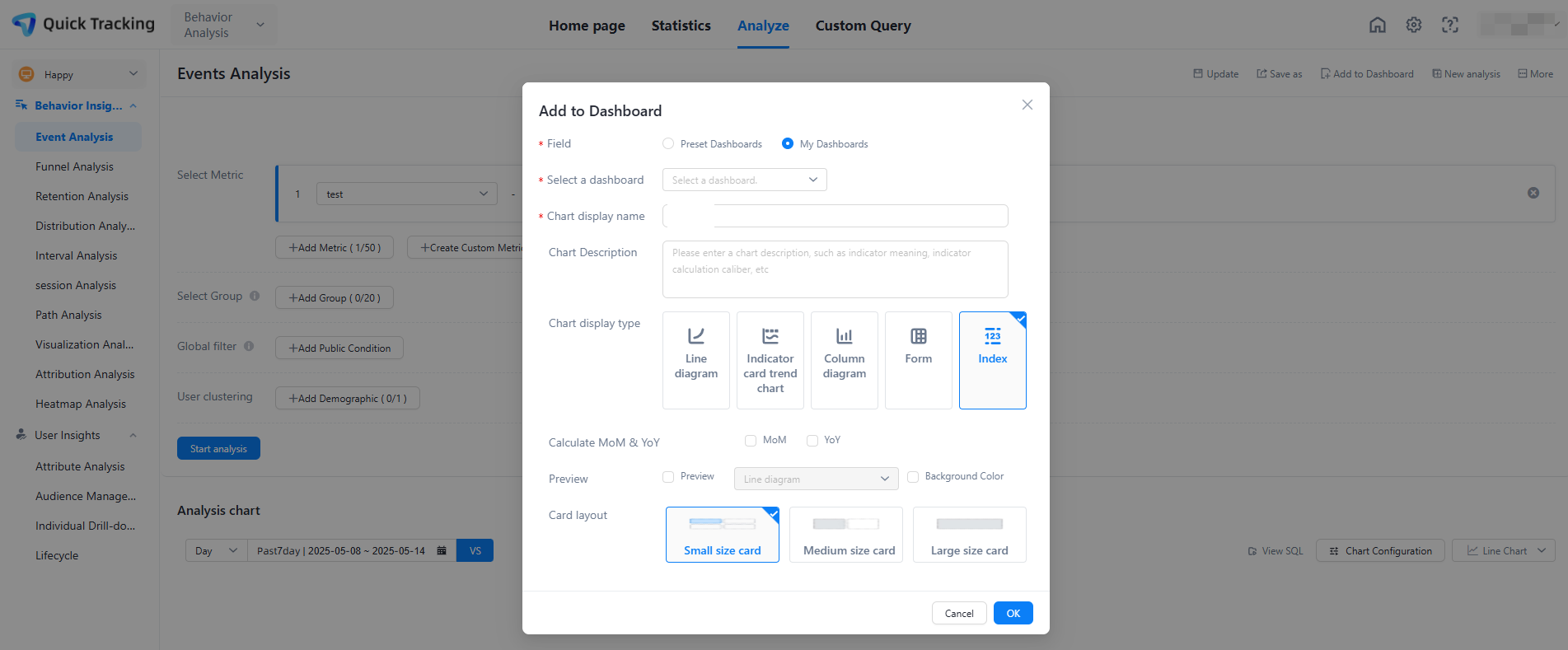Enable the MoM checkbox

tap(751, 441)
